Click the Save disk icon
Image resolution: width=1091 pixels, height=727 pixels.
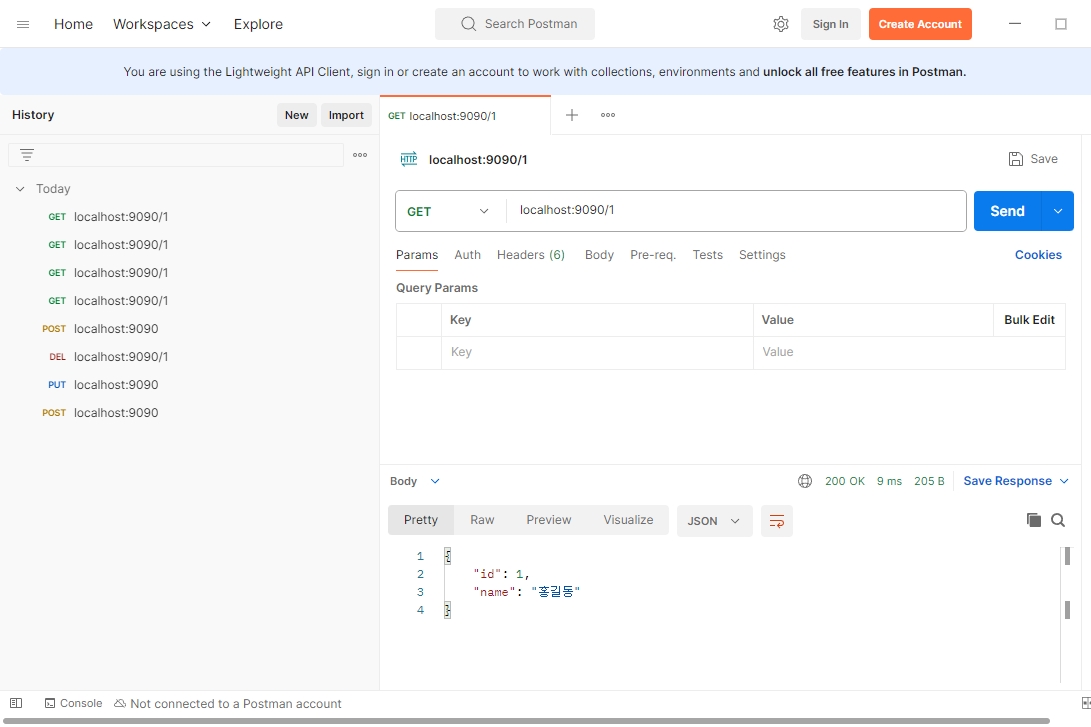pyautogui.click(x=1015, y=159)
